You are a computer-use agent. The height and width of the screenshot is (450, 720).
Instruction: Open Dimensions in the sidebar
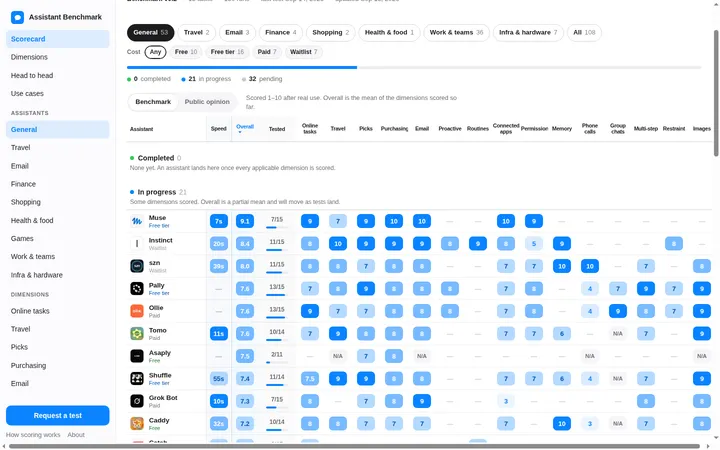(58, 57)
